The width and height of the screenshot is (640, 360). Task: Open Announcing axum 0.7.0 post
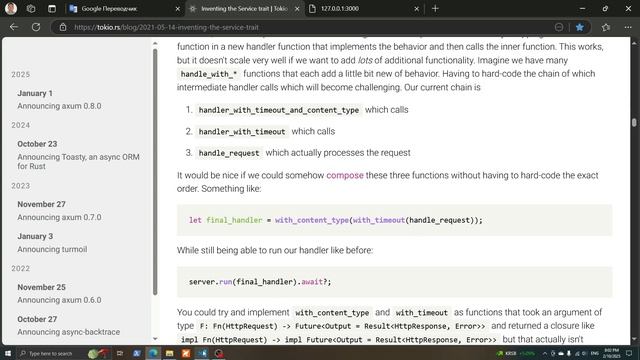(x=59, y=217)
